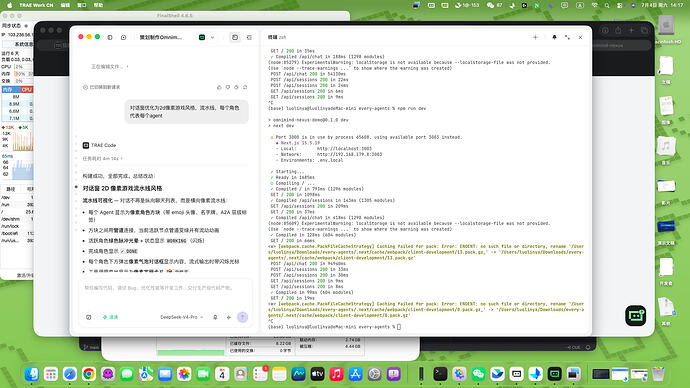The width and height of the screenshot is (690, 388).
Task: Expand the task duration 4m 16s row
Action: (103, 158)
